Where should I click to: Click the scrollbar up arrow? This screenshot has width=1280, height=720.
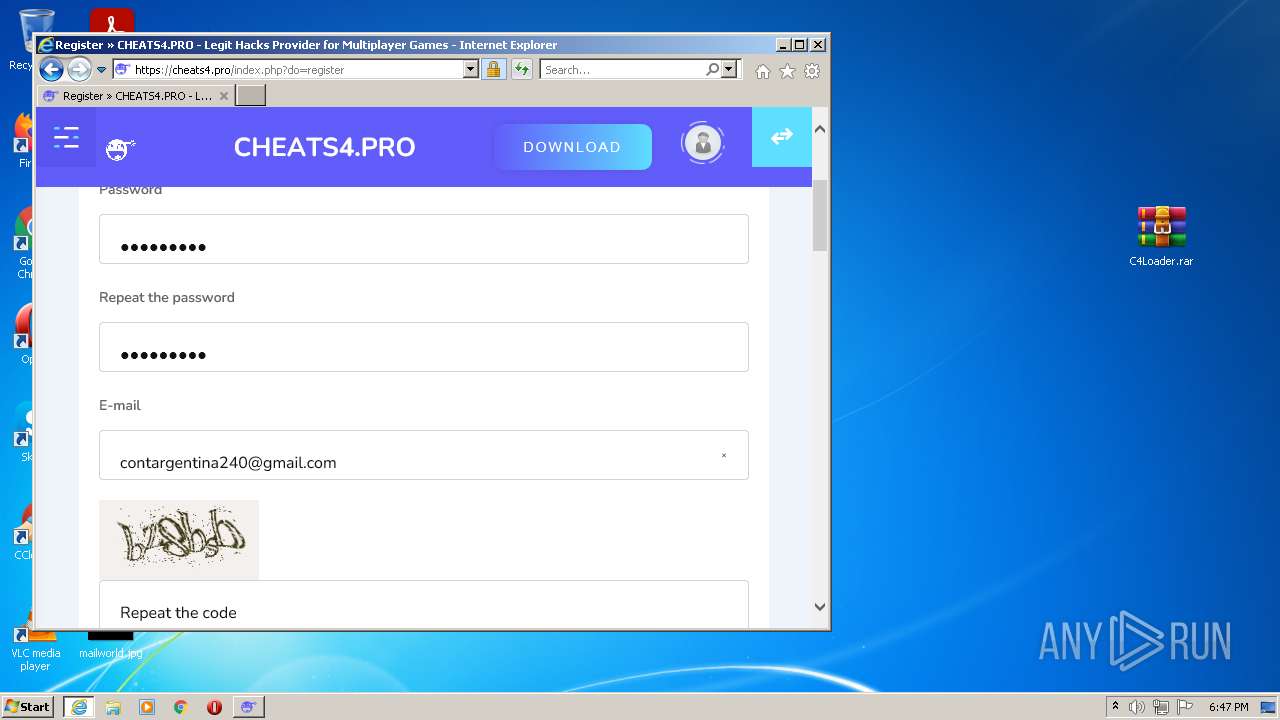click(x=820, y=129)
